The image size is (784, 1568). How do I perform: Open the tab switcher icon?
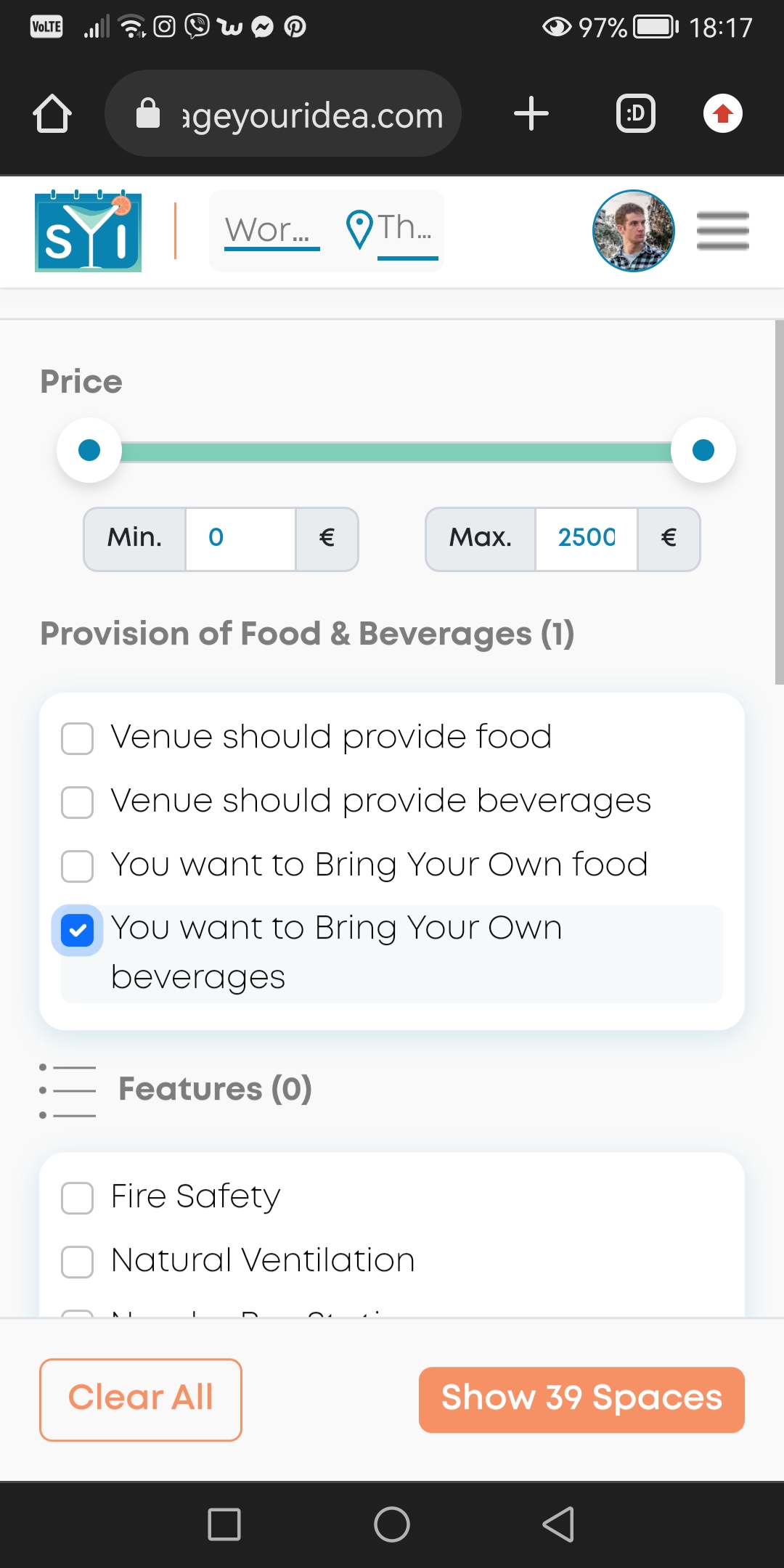[635, 114]
